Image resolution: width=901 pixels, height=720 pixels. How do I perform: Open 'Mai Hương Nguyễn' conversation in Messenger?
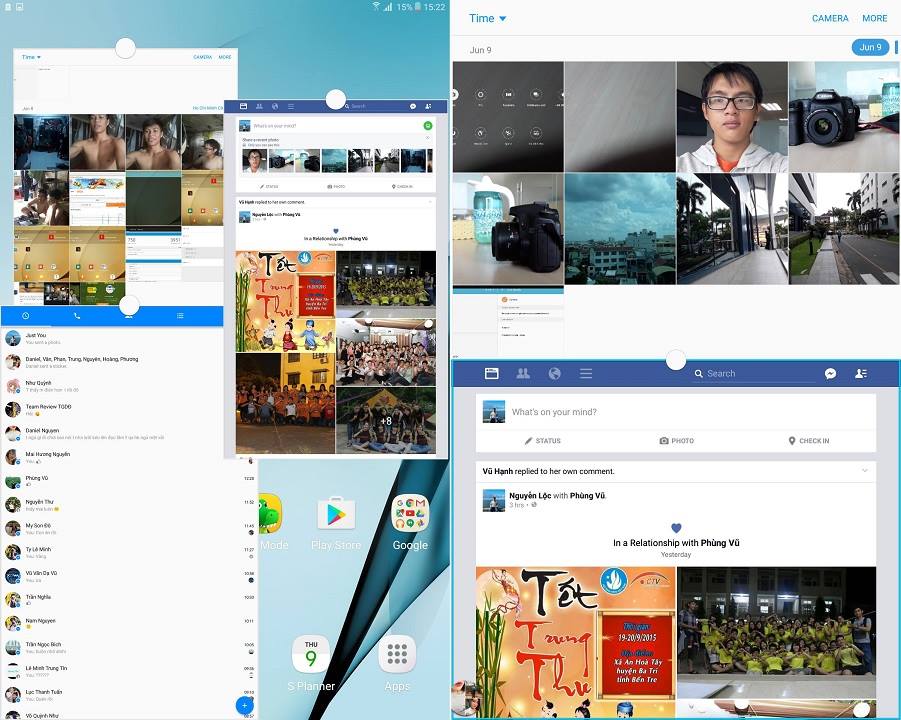tap(112, 457)
